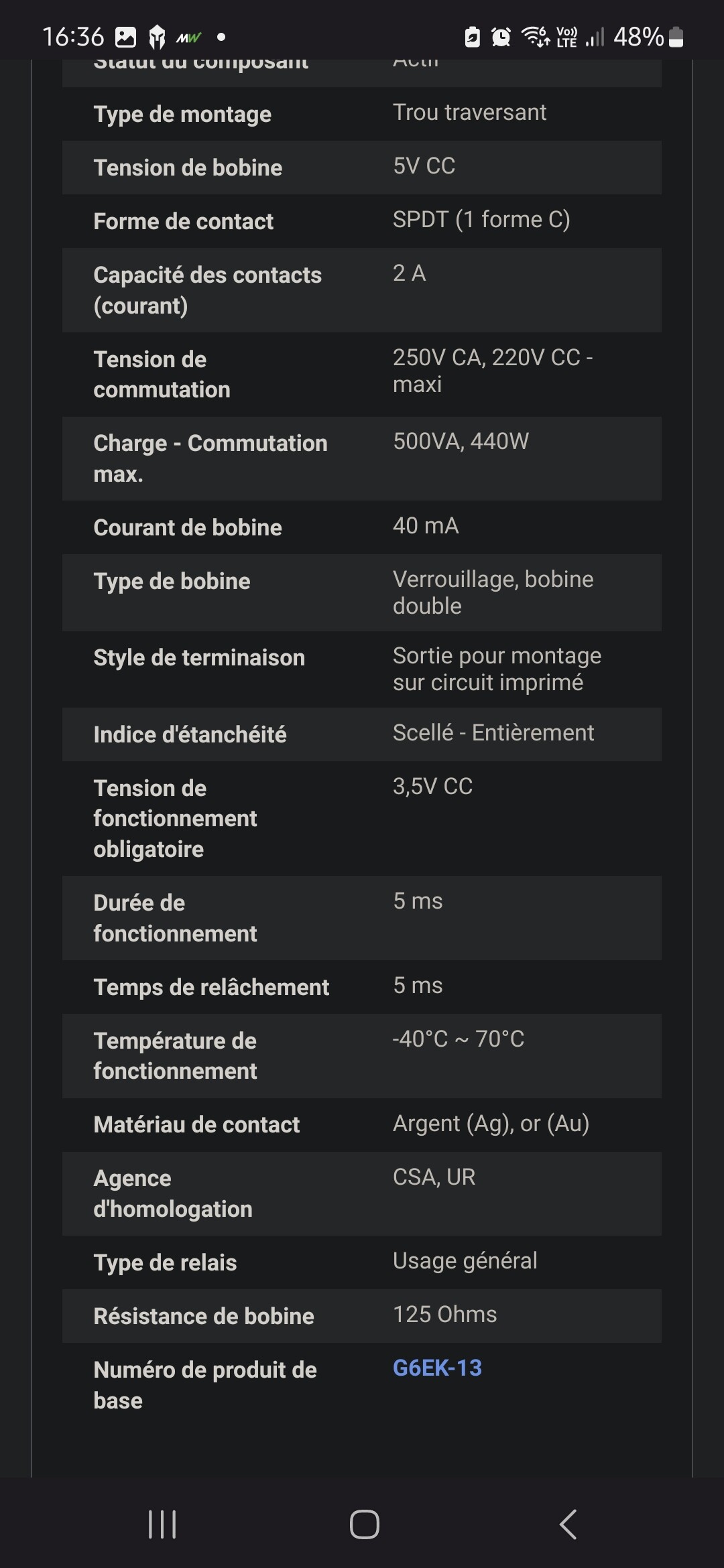This screenshot has height=1568, width=724.
Task: Select the 'Matériau de contact' row label
Action: pyautogui.click(x=196, y=1124)
